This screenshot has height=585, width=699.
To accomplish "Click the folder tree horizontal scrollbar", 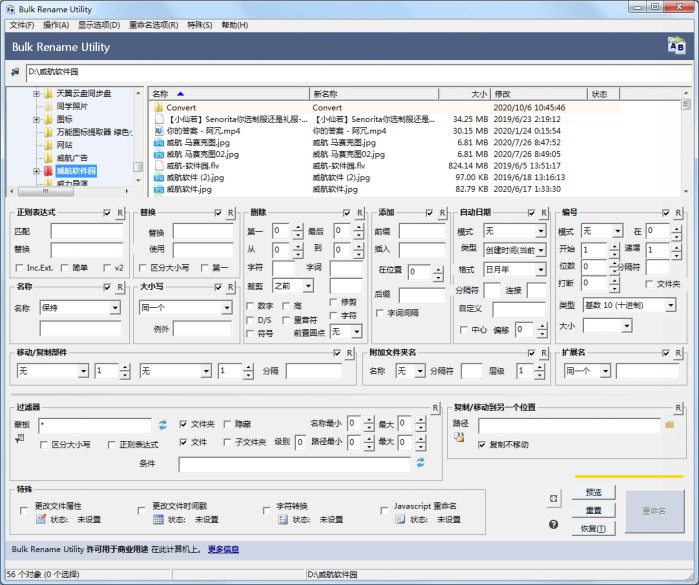I will (x=70, y=191).
